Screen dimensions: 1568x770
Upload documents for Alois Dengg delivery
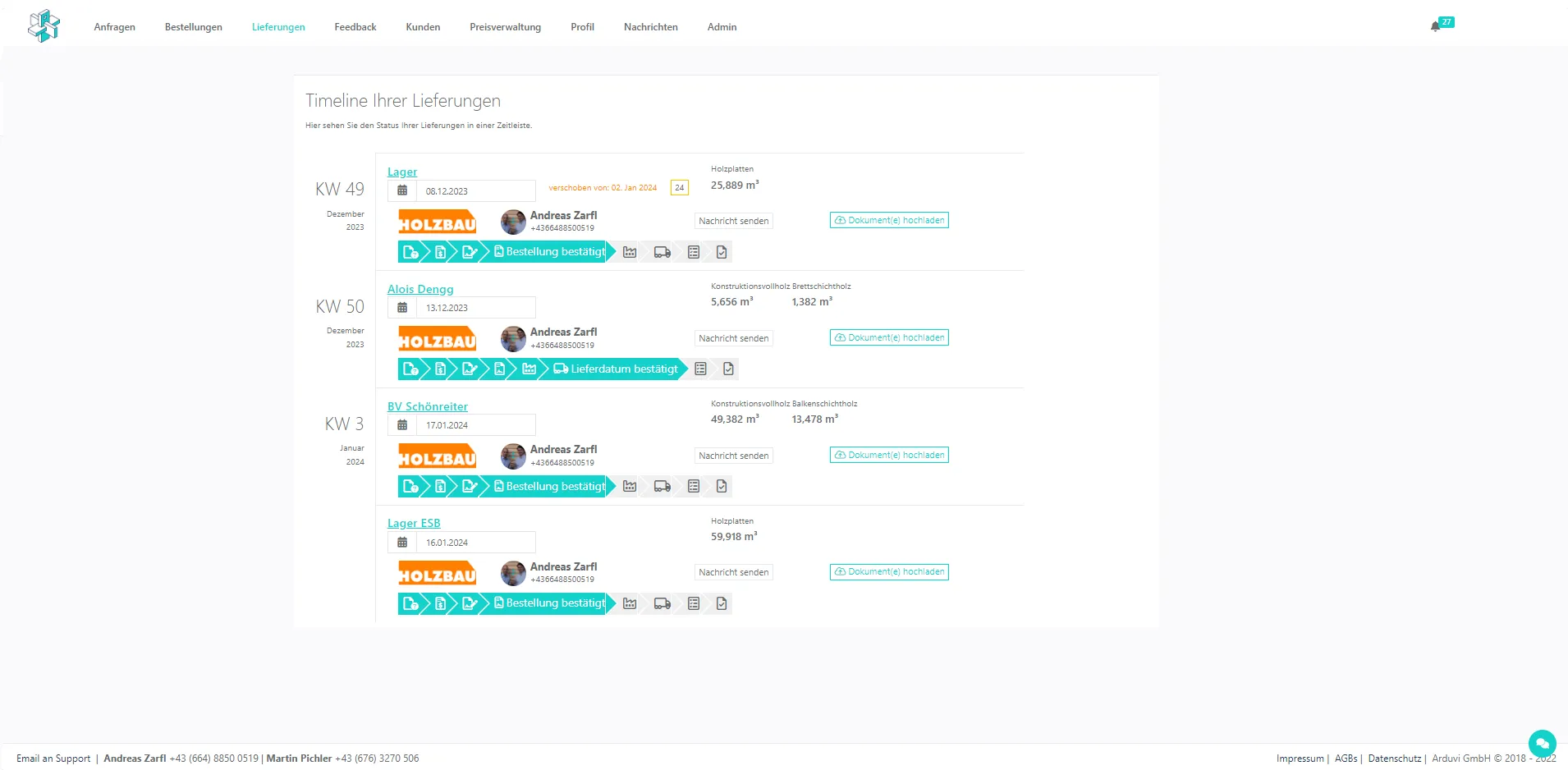tap(889, 337)
